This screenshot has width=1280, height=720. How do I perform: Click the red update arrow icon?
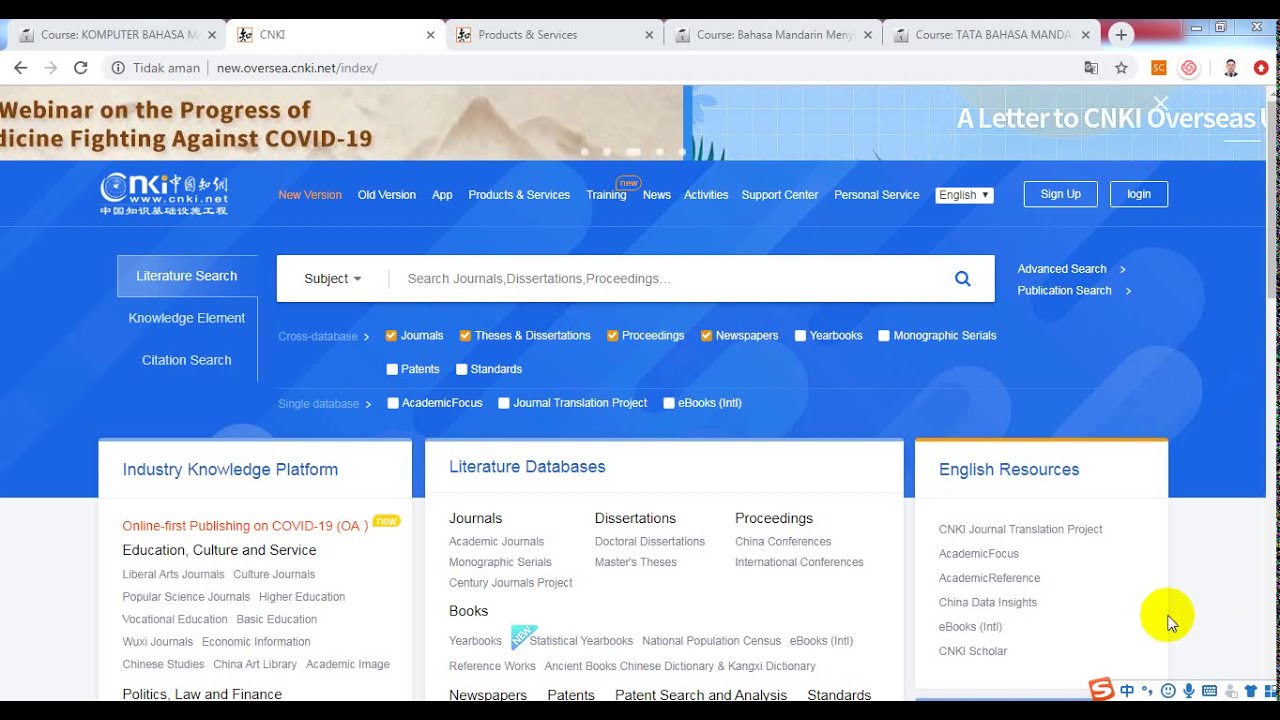click(x=1261, y=68)
